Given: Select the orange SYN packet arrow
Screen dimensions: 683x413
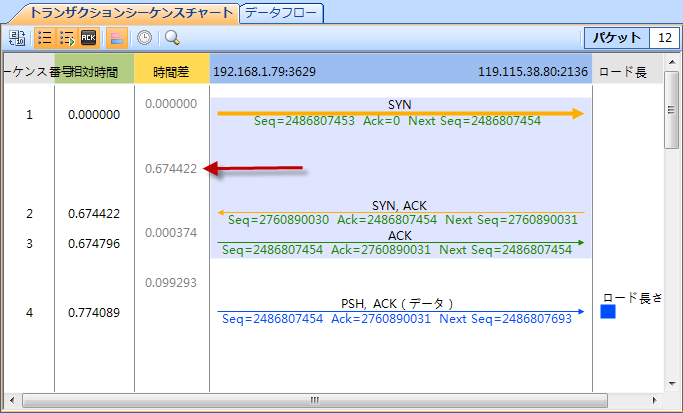Looking at the screenshot, I should (400, 114).
